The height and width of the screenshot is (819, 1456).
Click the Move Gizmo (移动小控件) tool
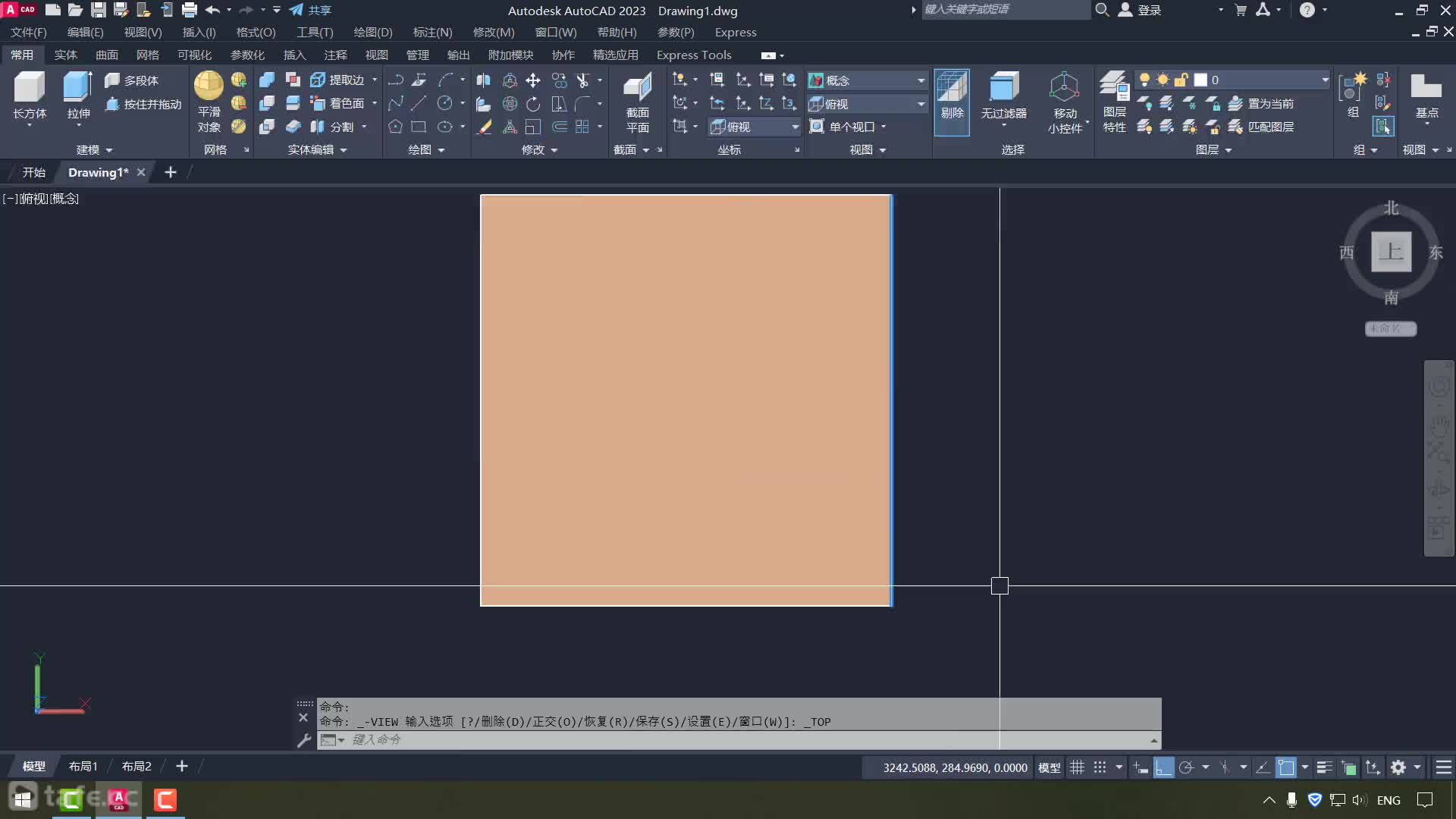pyautogui.click(x=1065, y=102)
